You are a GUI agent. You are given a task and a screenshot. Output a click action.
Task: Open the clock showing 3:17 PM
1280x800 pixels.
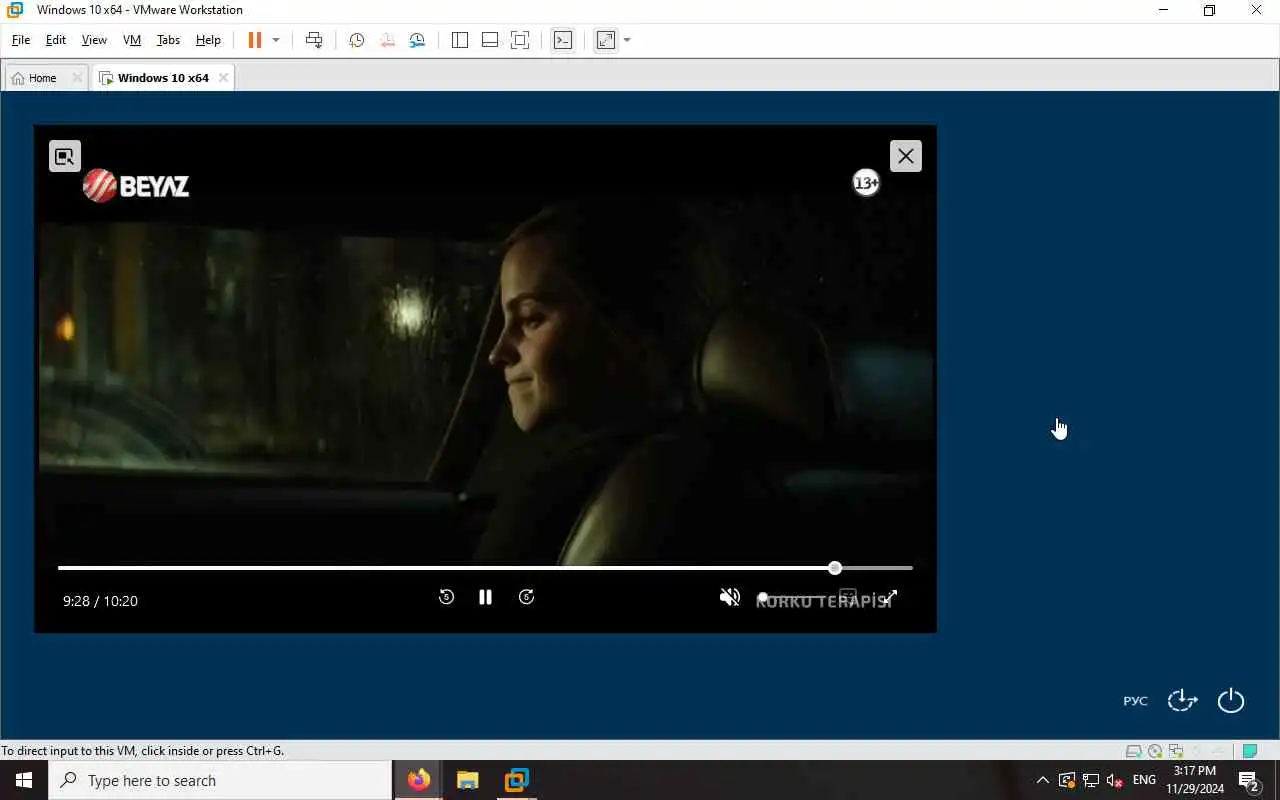coord(1195,780)
